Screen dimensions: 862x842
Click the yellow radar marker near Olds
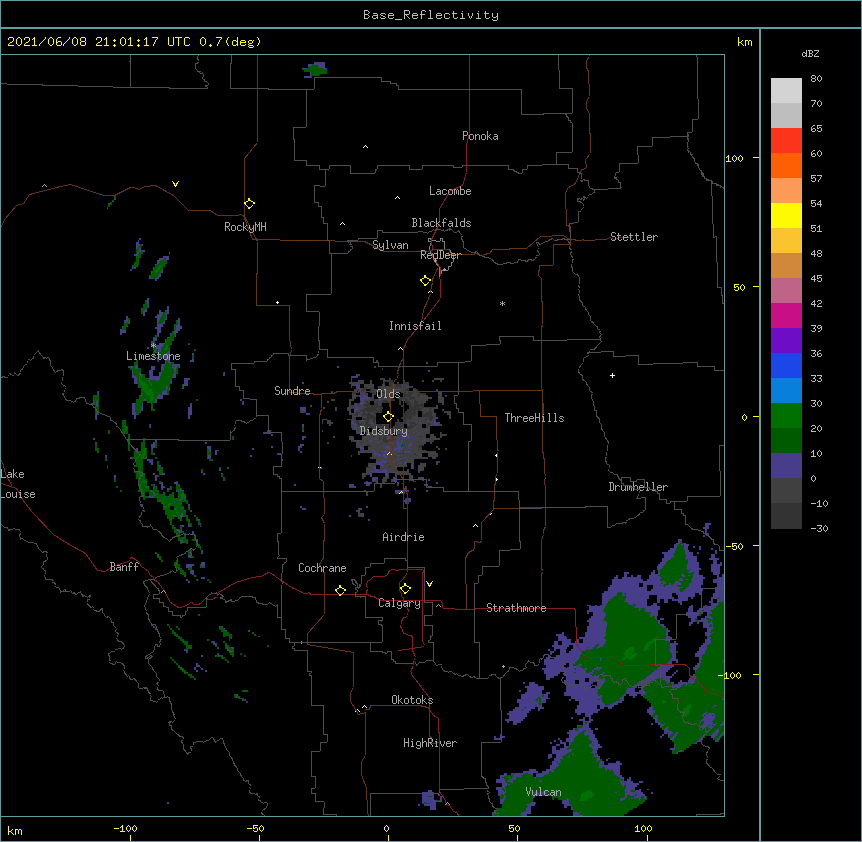coord(388,417)
